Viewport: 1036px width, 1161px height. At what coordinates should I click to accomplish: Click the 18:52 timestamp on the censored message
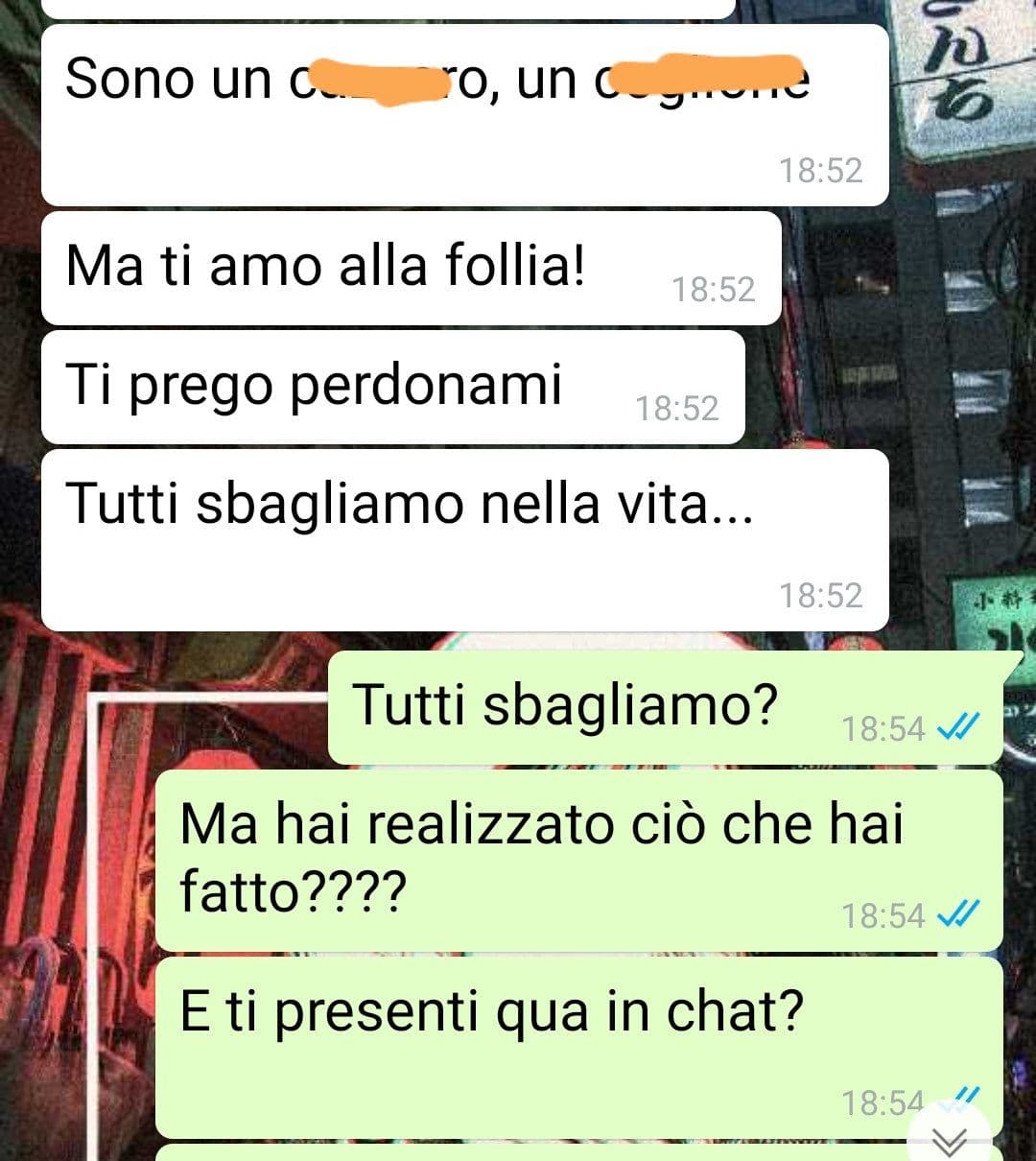[821, 171]
